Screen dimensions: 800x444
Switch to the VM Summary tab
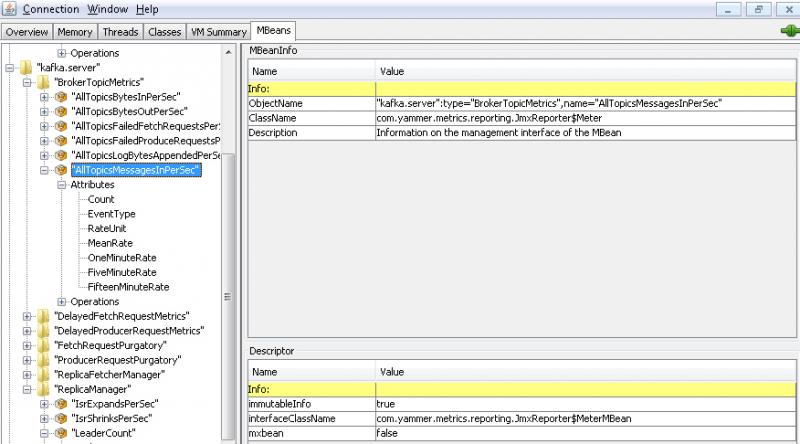tap(218, 32)
